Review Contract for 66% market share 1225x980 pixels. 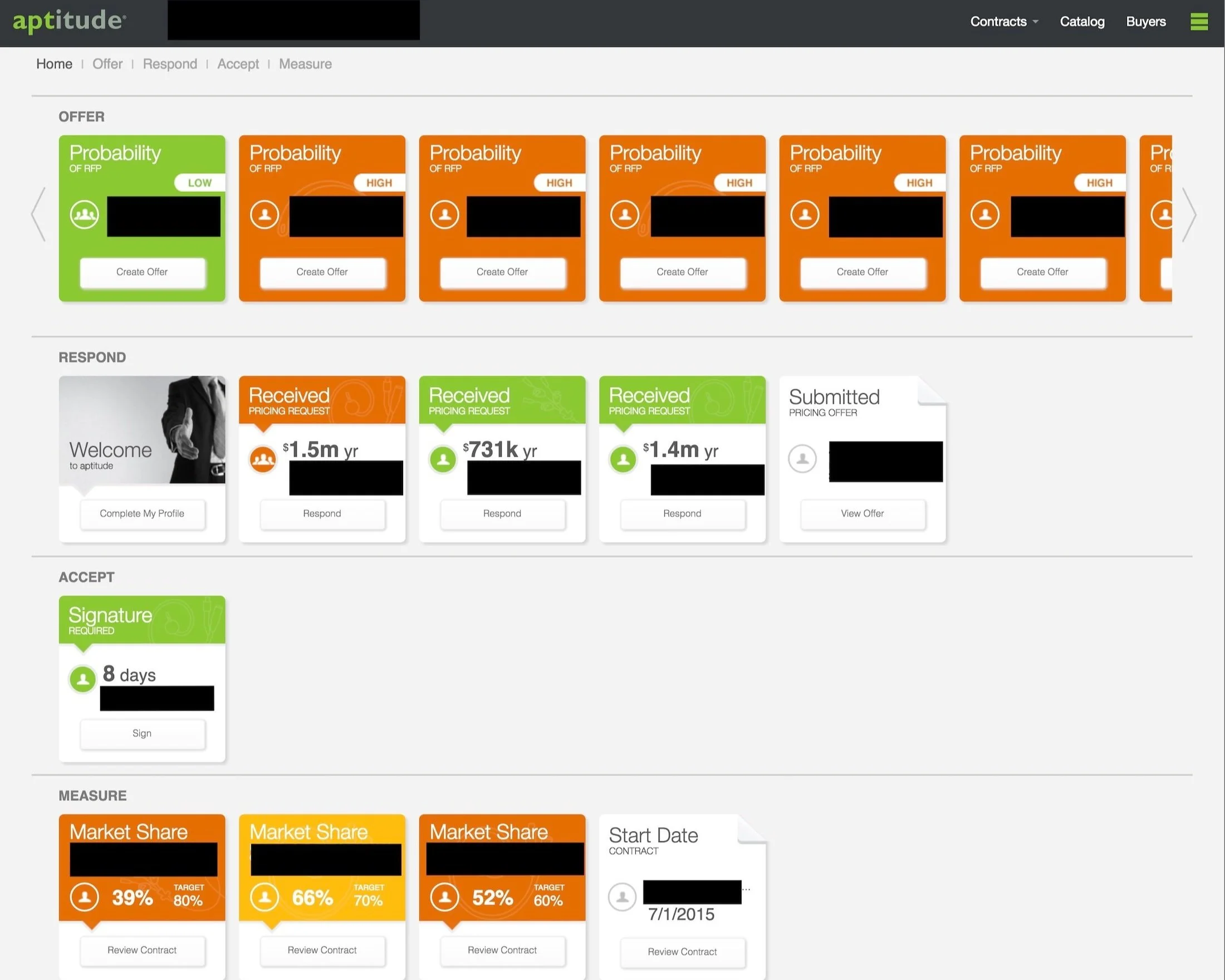(322, 950)
